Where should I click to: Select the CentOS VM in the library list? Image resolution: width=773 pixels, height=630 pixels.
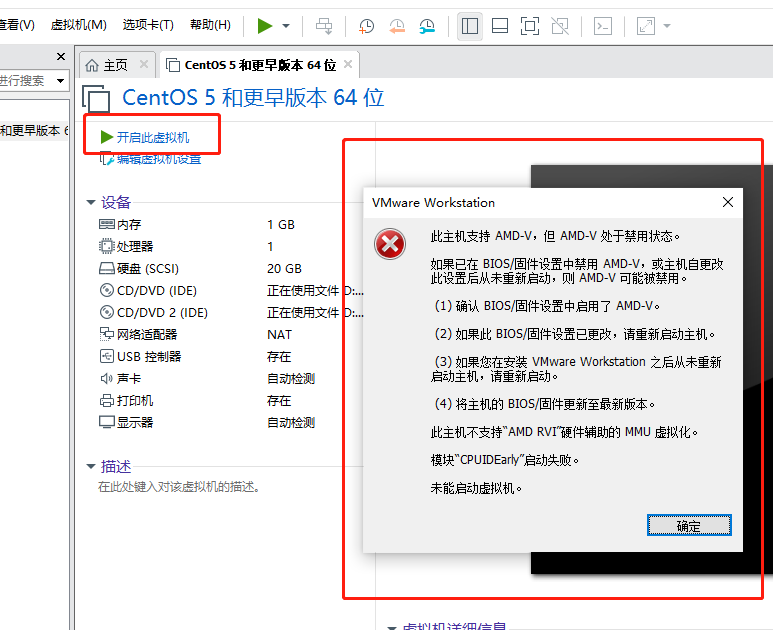click(x=34, y=131)
